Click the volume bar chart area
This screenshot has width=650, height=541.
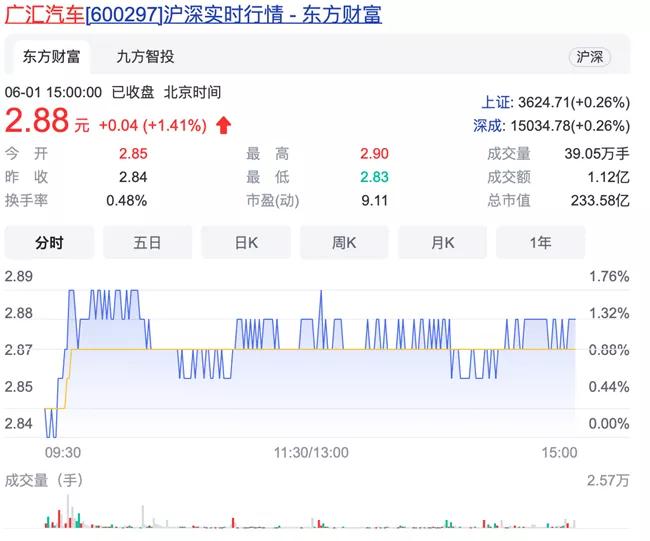tap(310, 512)
